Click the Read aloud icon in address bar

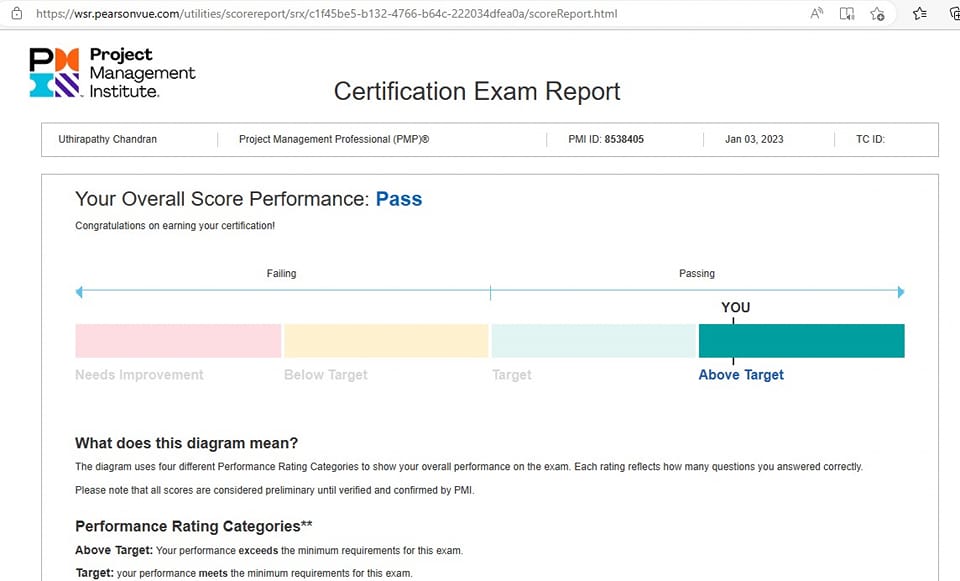[x=816, y=13]
